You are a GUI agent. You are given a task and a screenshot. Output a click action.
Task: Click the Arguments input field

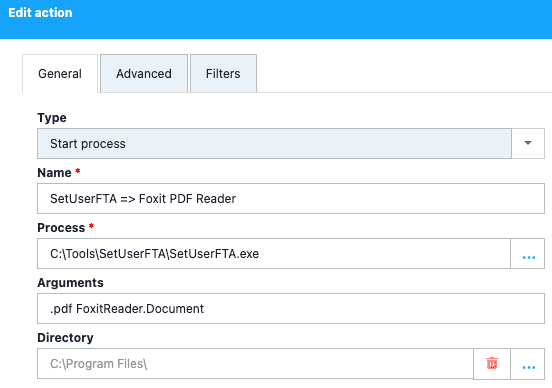[291, 308]
